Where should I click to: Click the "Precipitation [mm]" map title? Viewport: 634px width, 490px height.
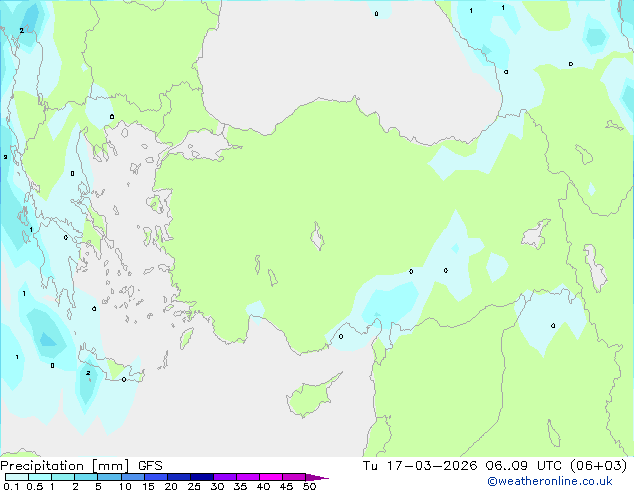click(65, 466)
